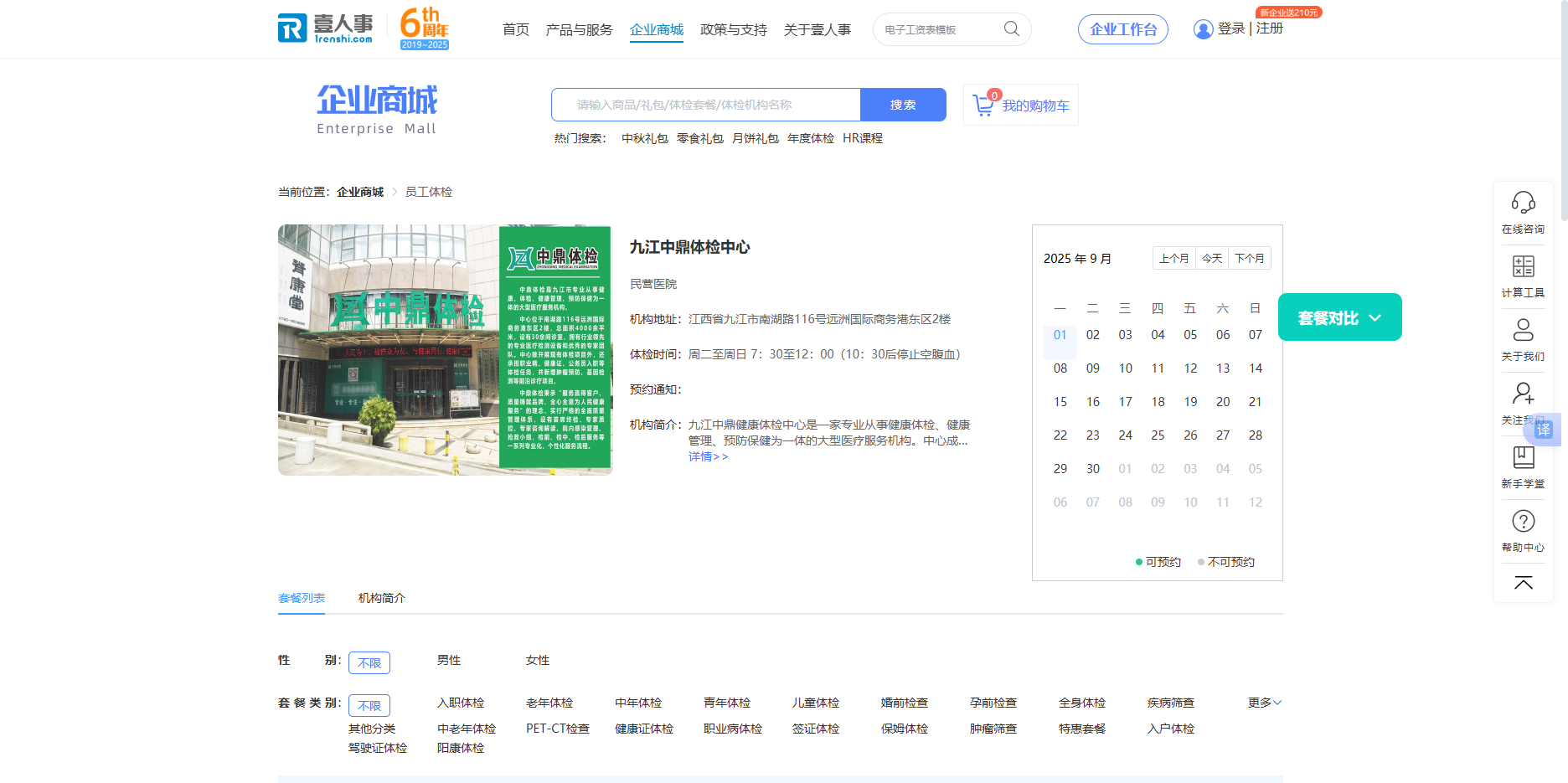Open the shopping cart icon
This screenshot has height=783, width=1568.
(x=983, y=105)
